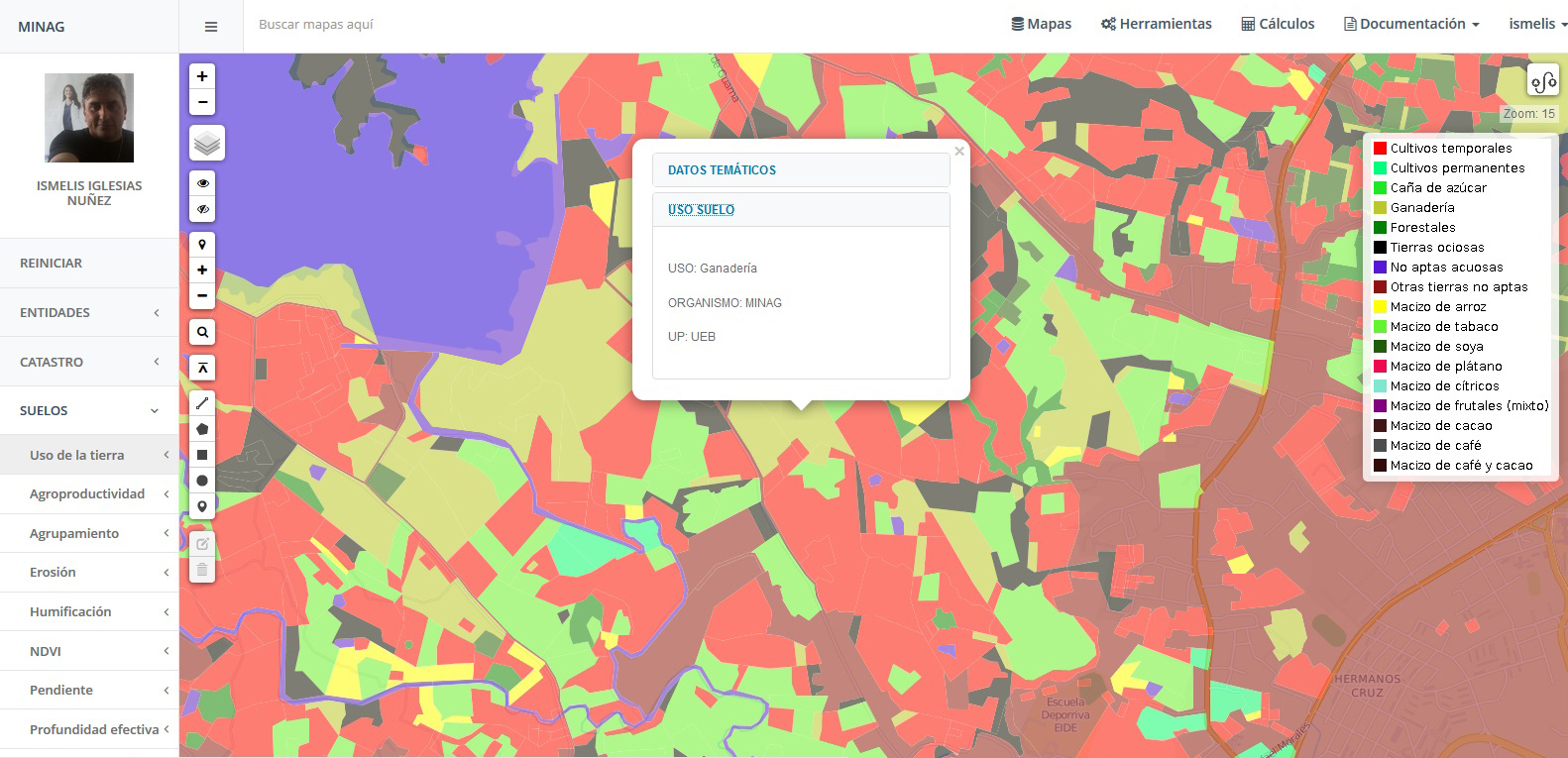The width and height of the screenshot is (1568, 758).
Task: Select the draw polygon tool
Action: tap(202, 429)
